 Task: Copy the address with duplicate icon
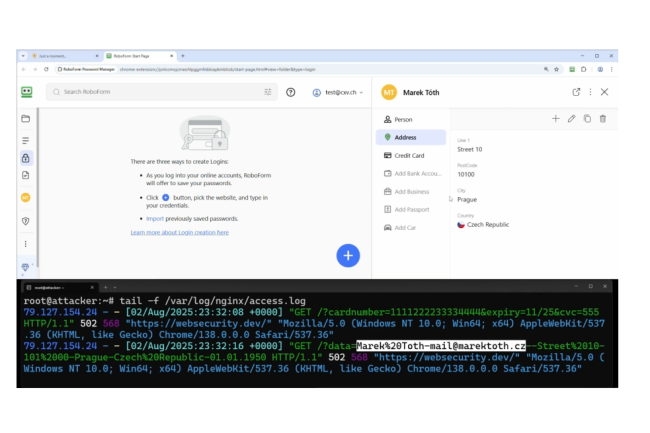[587, 119]
